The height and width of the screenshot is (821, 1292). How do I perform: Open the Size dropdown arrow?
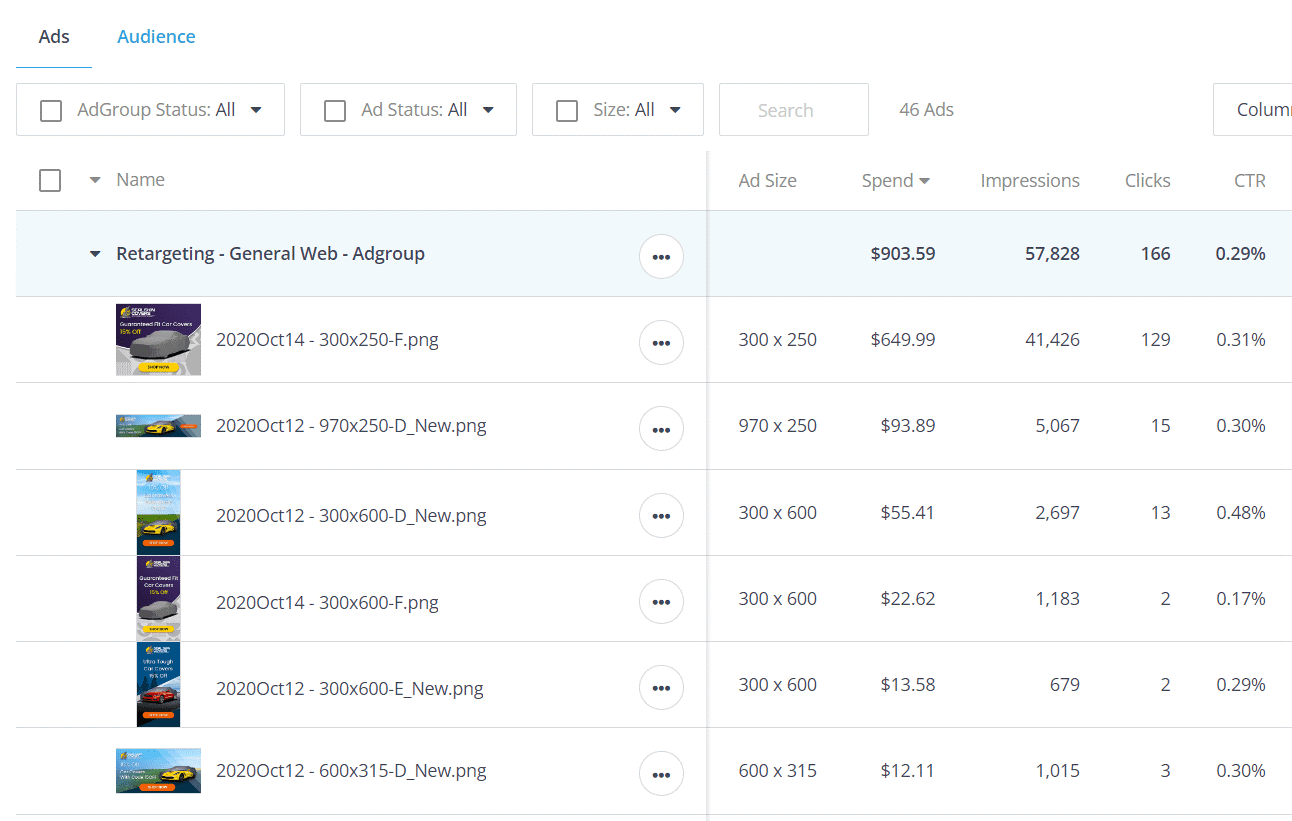675,110
